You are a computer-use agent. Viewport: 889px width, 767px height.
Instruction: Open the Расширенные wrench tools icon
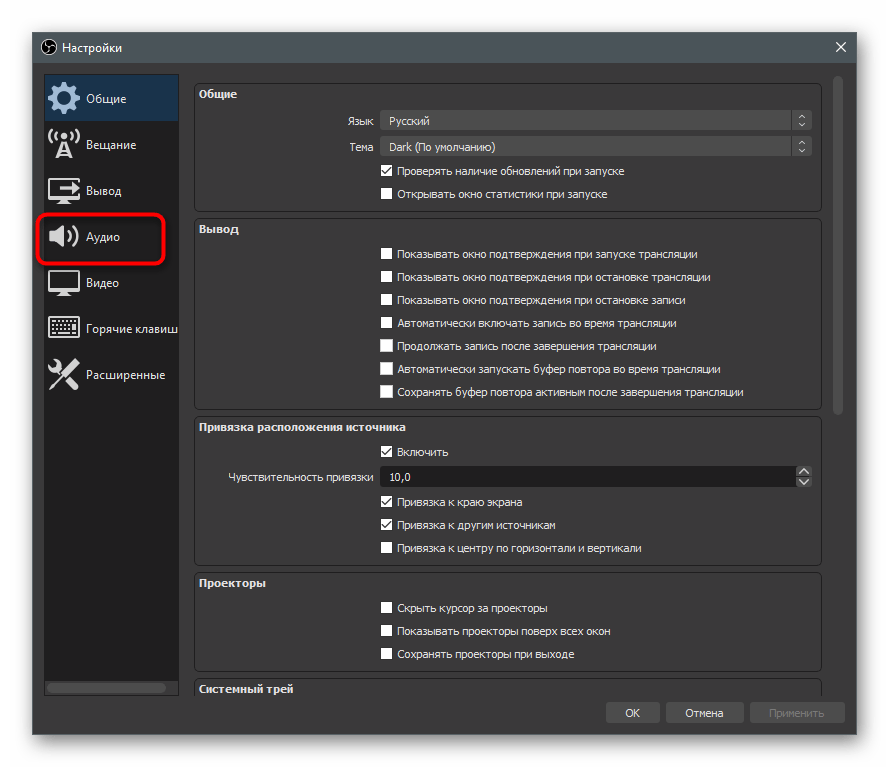click(64, 375)
